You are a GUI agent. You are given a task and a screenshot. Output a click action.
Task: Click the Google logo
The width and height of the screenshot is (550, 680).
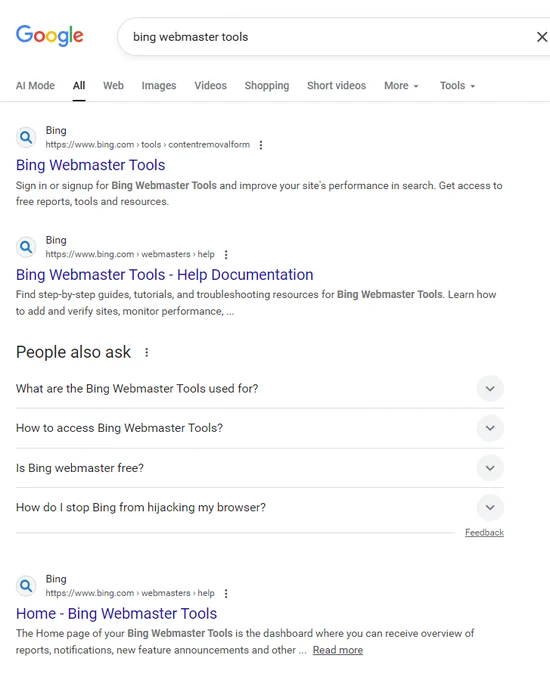point(49,35)
